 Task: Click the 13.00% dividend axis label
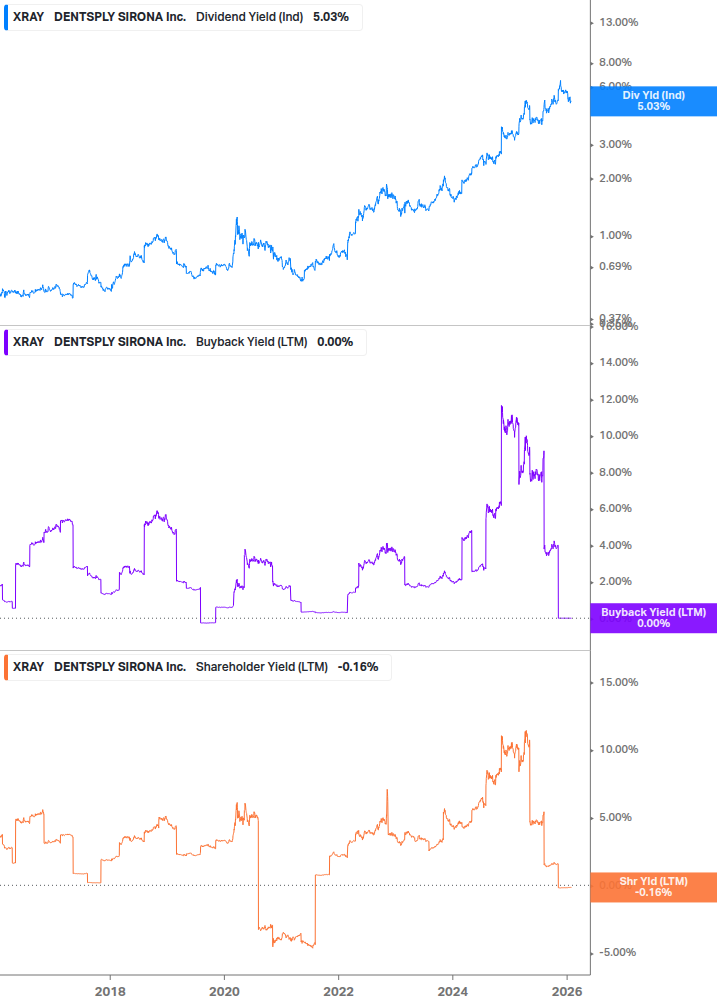tap(618, 22)
